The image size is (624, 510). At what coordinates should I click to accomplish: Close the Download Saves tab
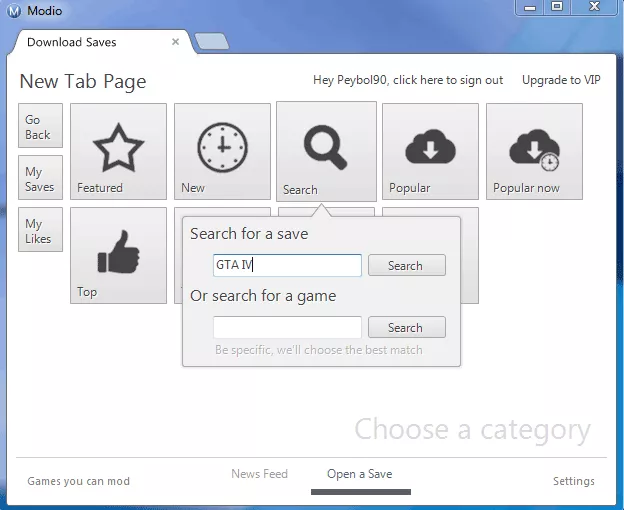(176, 42)
